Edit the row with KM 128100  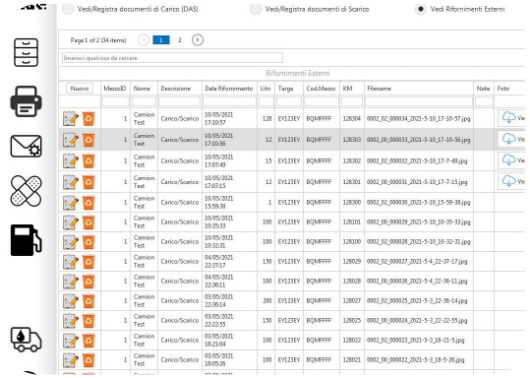[71, 242]
